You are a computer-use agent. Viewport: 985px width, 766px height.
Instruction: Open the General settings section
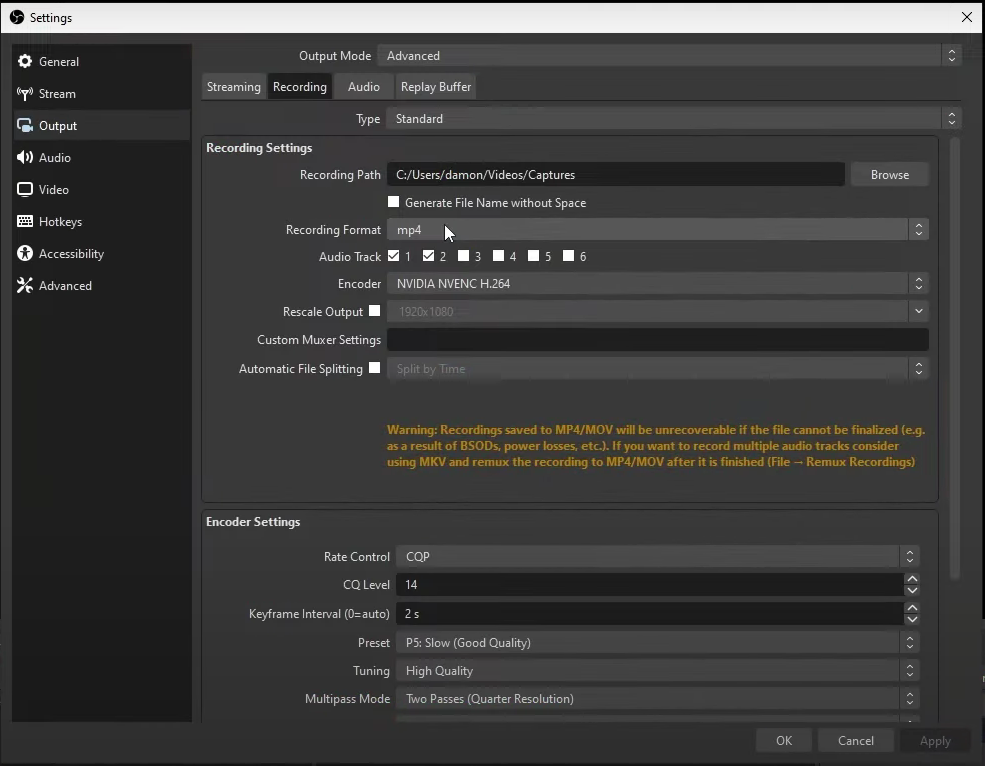click(58, 61)
